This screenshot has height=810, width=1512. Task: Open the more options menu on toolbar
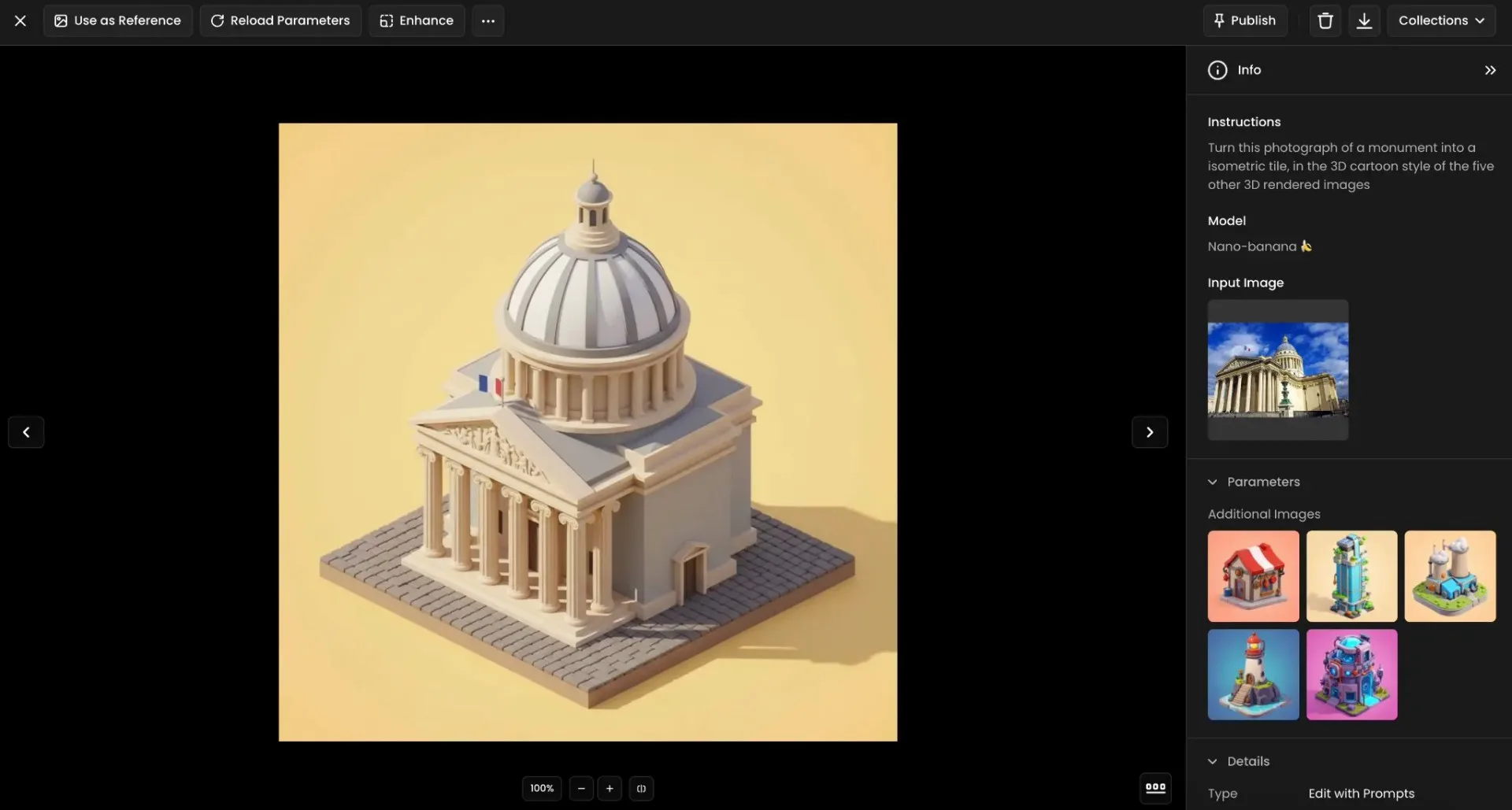[x=487, y=20]
